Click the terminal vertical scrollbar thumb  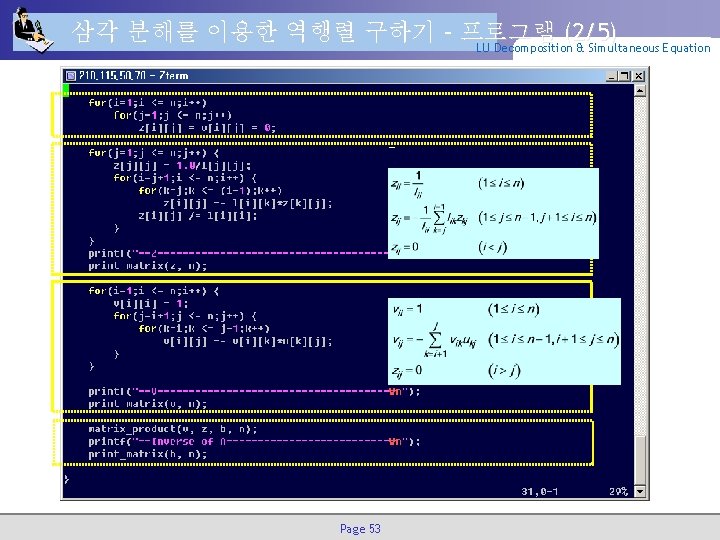[640, 460]
